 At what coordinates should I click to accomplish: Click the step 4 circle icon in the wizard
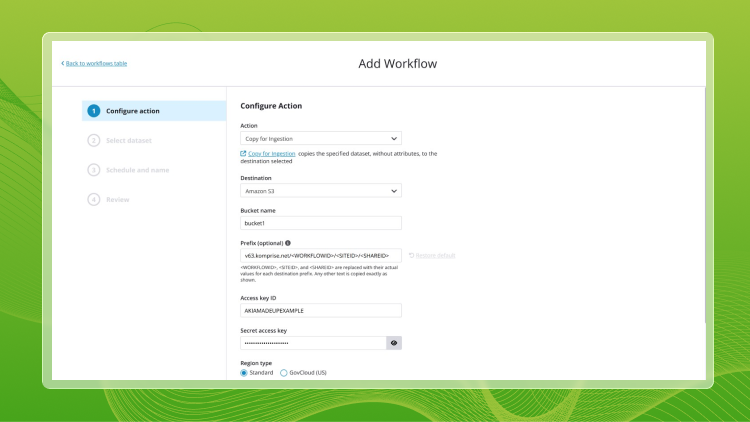pos(93,199)
